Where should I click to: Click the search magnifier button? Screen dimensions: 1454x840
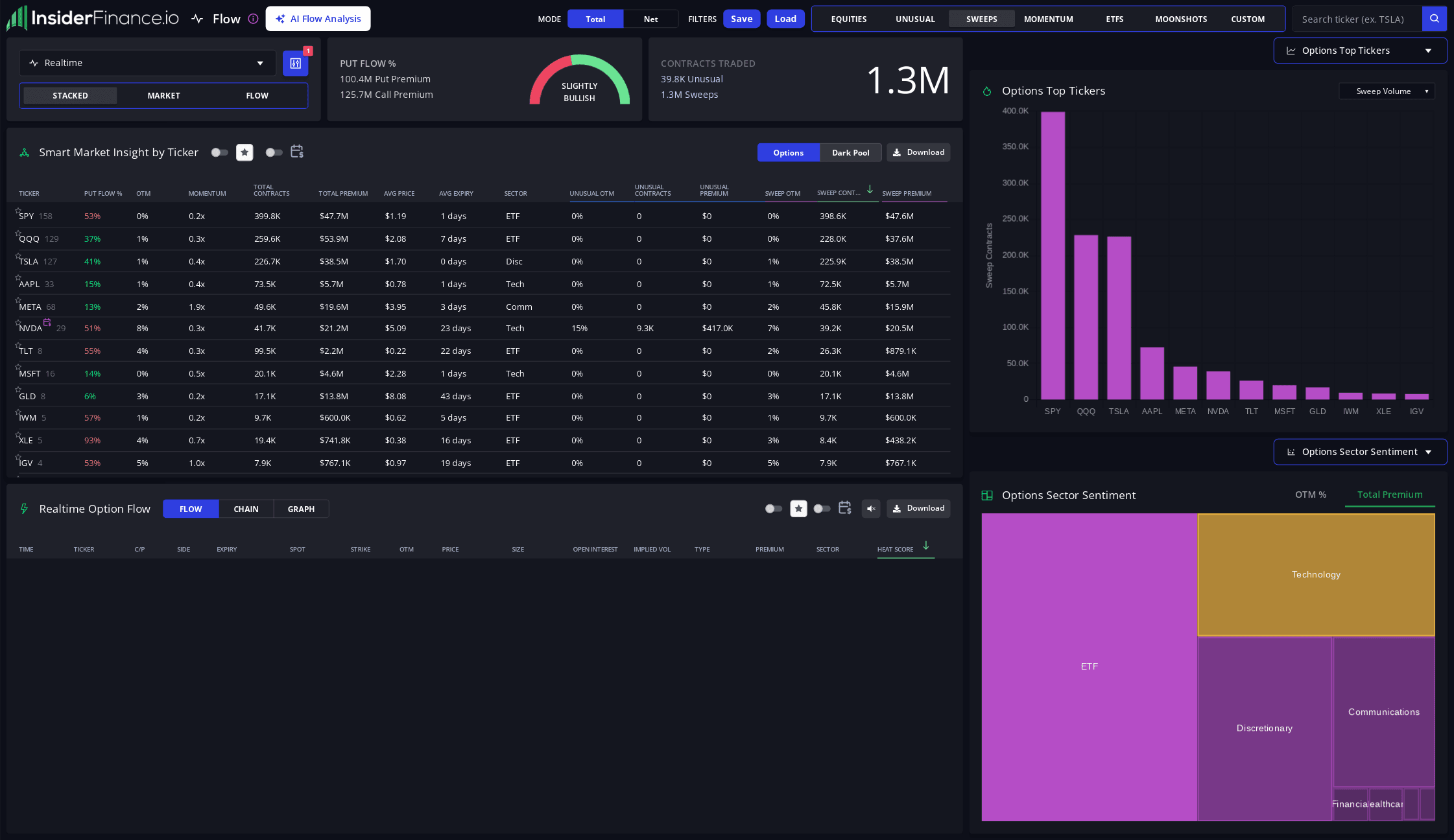[x=1435, y=19]
